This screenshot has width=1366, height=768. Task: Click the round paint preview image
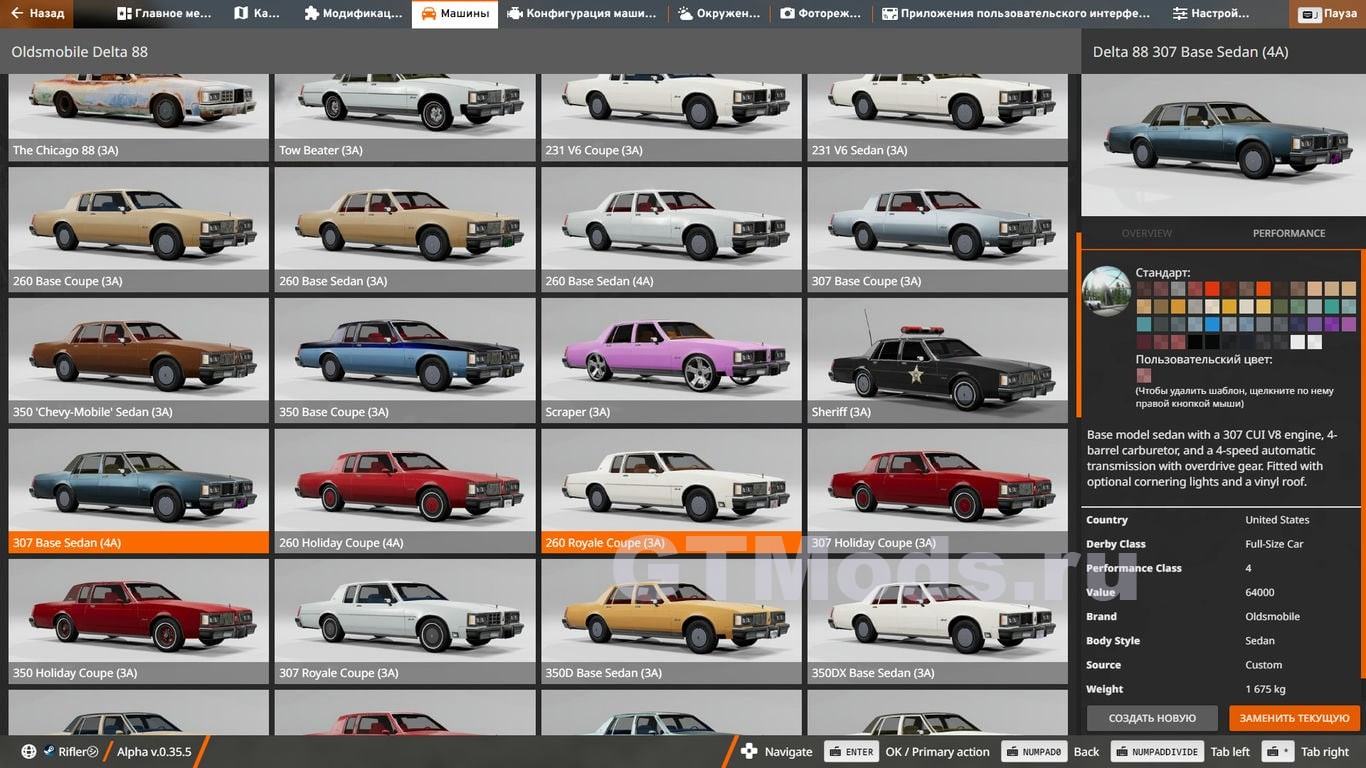tap(1107, 290)
